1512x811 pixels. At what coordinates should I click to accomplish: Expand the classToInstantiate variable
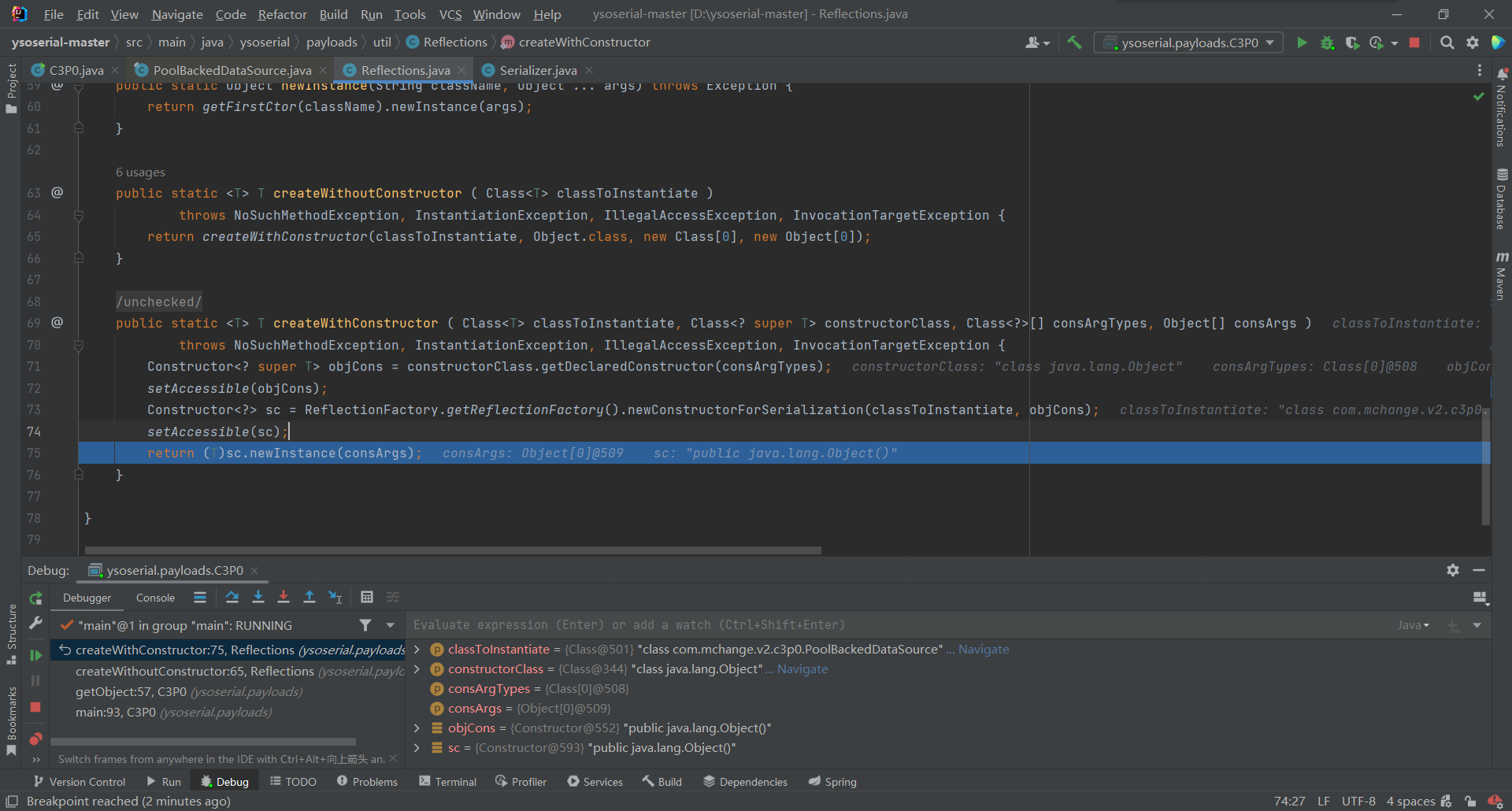417,650
